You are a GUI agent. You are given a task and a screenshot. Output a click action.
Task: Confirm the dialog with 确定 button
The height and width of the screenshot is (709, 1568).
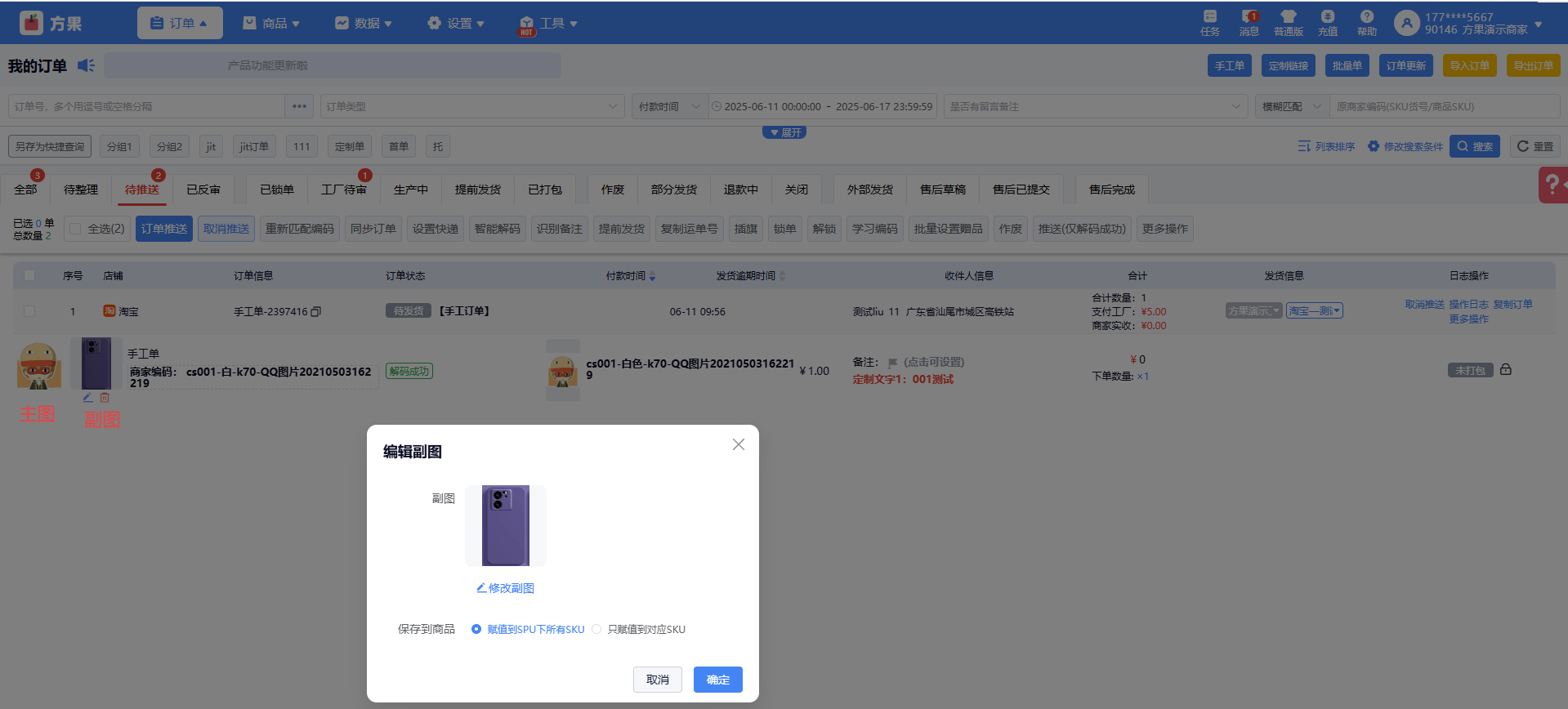click(x=717, y=680)
